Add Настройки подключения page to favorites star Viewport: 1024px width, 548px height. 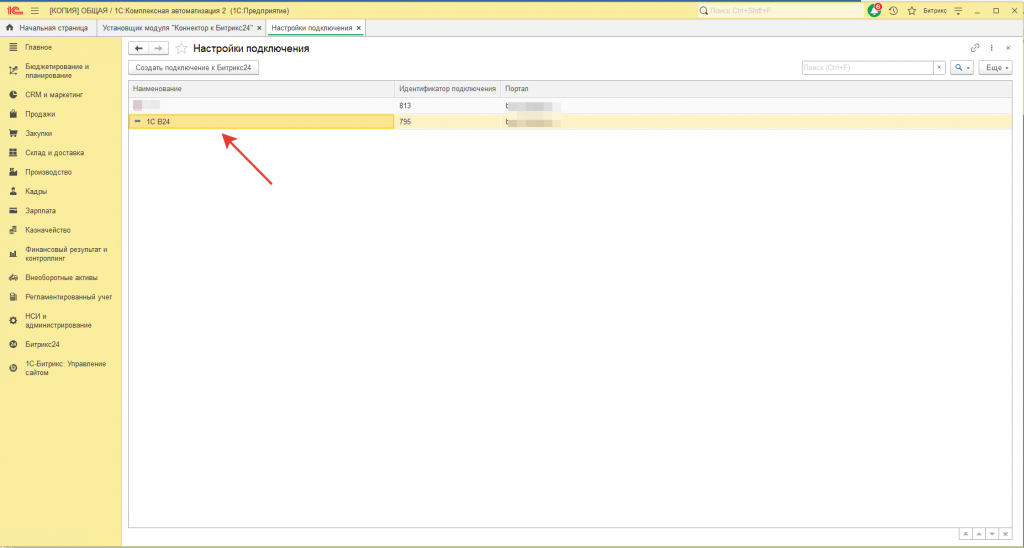181,48
